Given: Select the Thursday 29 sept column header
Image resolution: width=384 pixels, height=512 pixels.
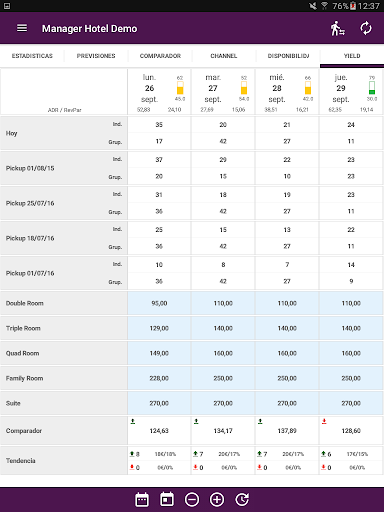Looking at the screenshot, I should click(x=351, y=92).
